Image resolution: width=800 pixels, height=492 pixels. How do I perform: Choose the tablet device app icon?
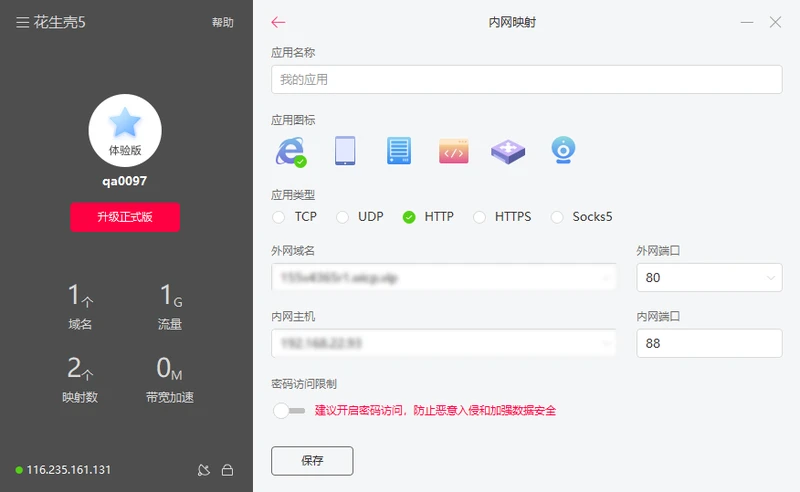coord(345,151)
